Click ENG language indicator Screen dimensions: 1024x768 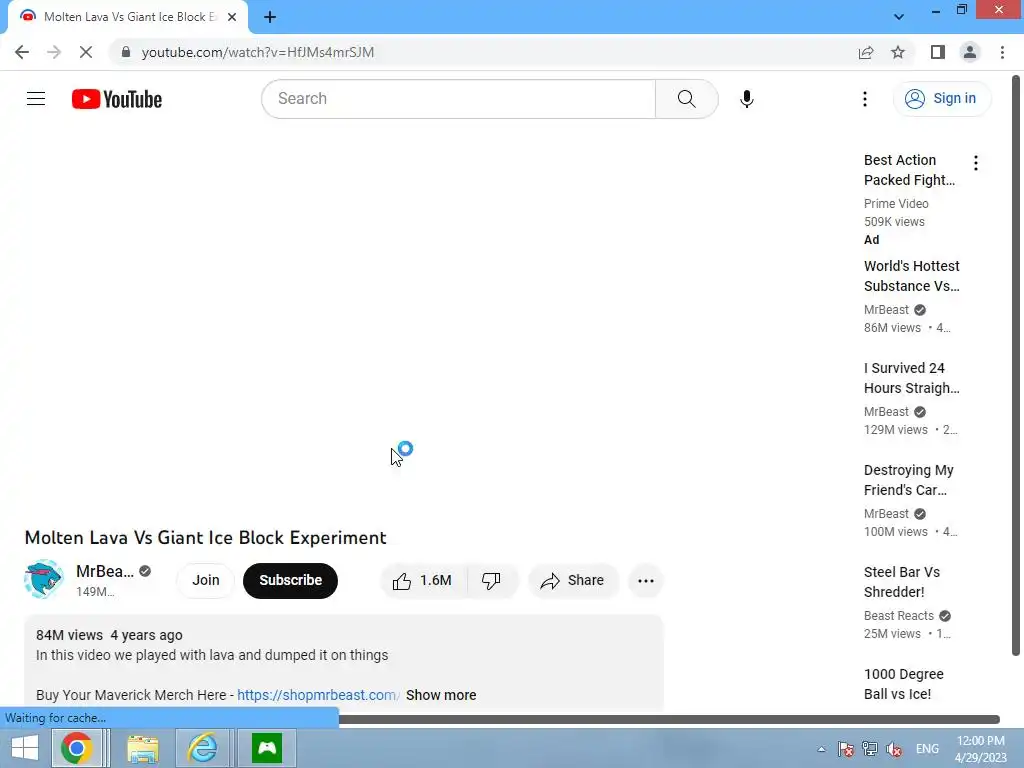point(927,749)
